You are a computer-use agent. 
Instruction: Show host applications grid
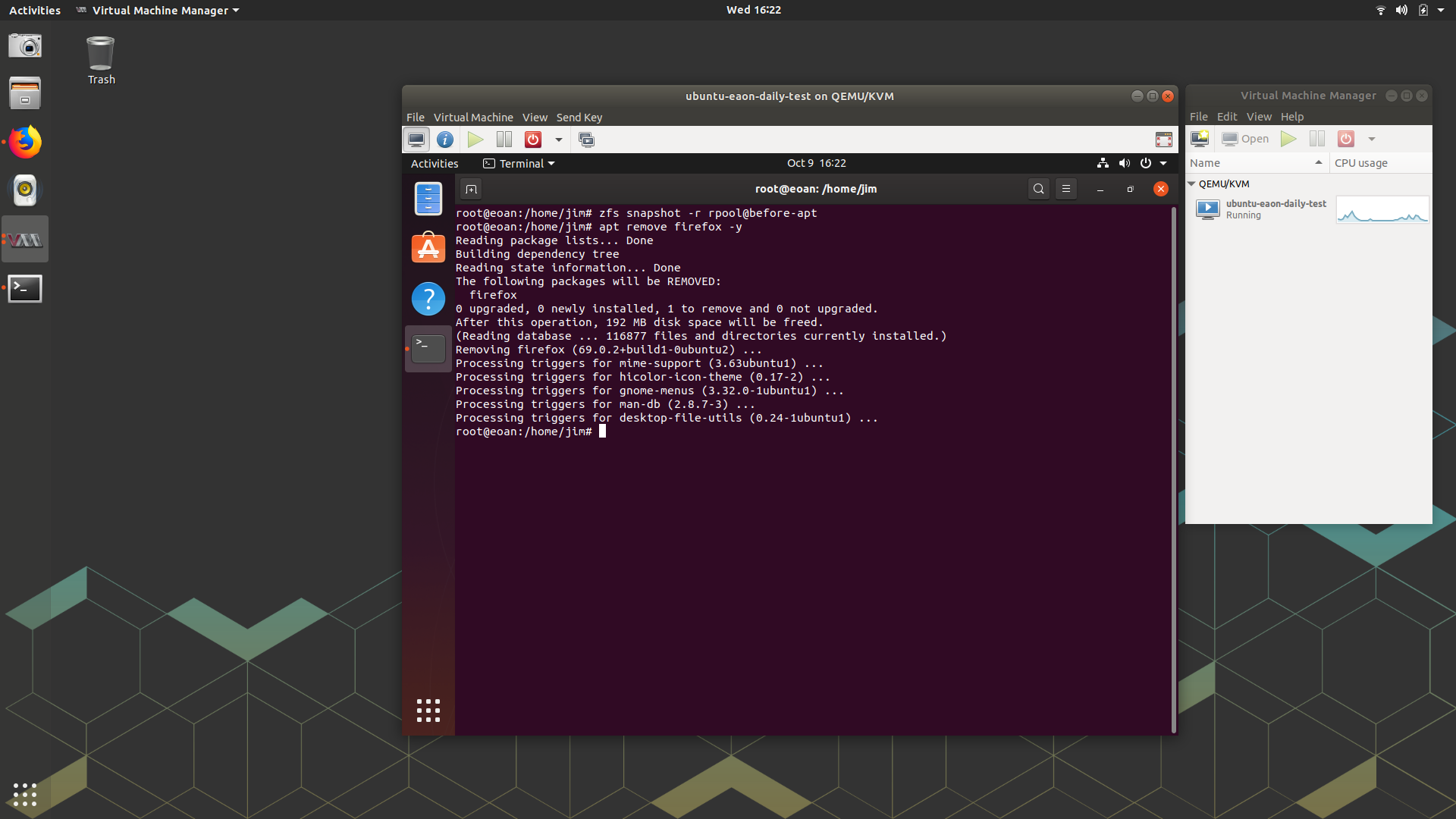coord(25,795)
